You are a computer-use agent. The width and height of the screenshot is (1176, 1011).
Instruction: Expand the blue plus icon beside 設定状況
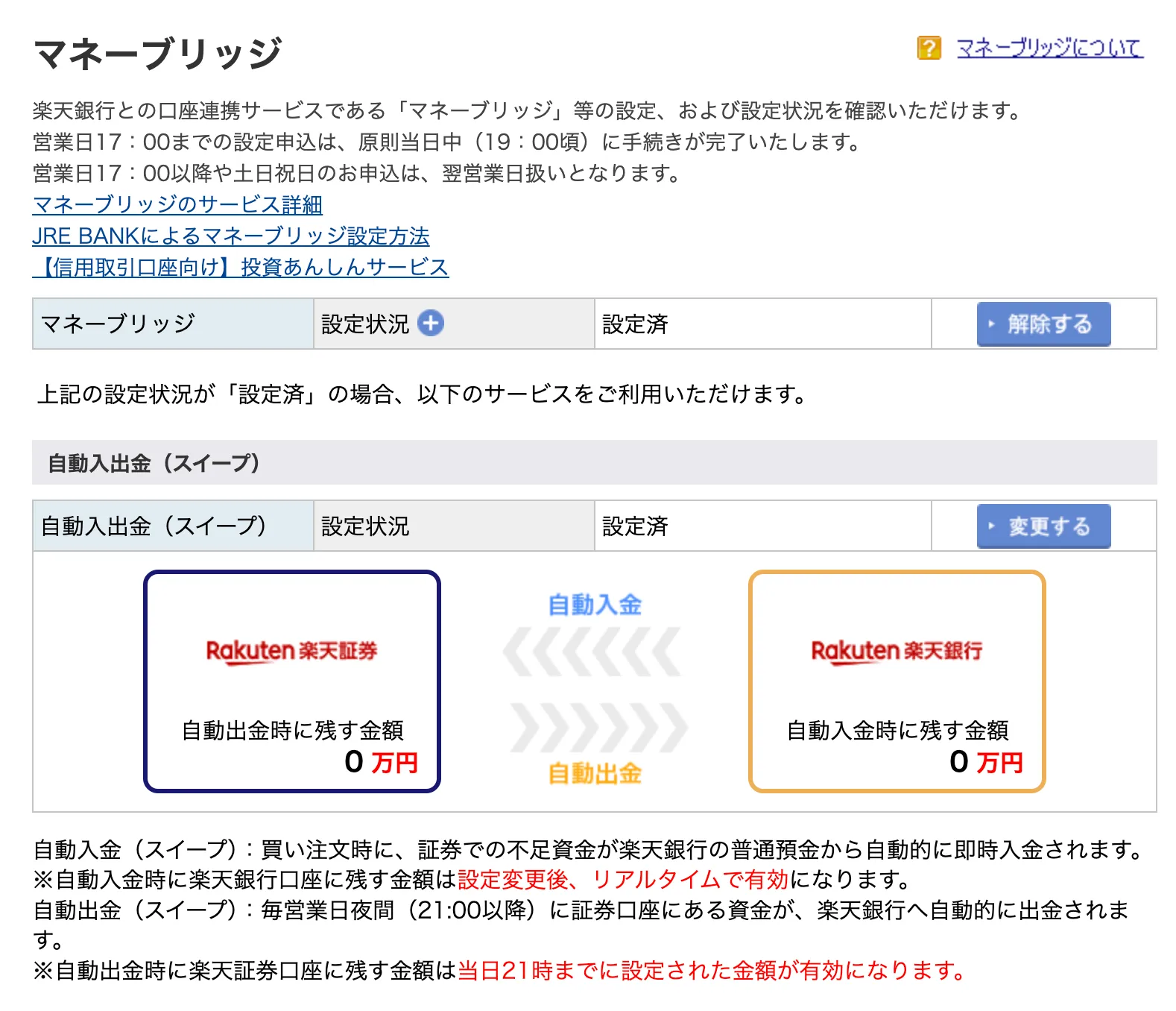[431, 323]
